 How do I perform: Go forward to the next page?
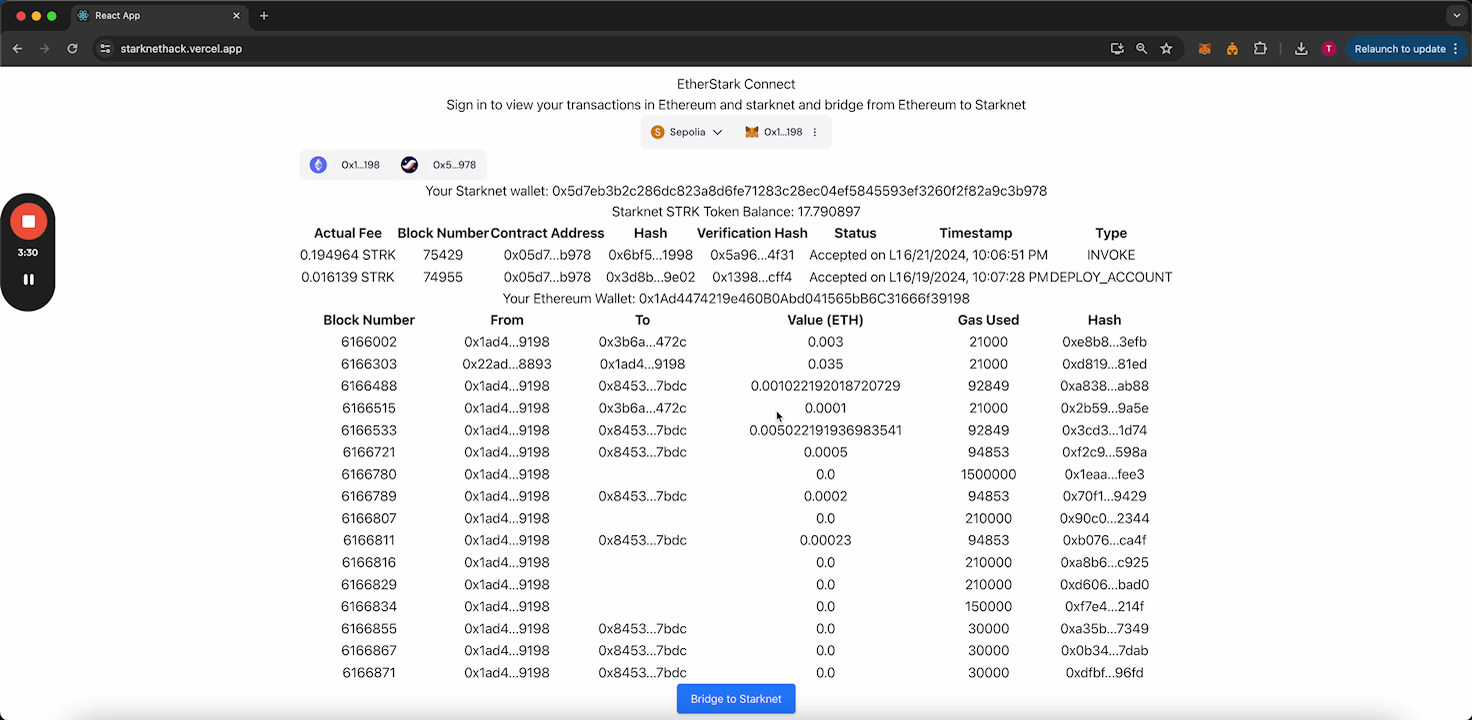tap(44, 48)
